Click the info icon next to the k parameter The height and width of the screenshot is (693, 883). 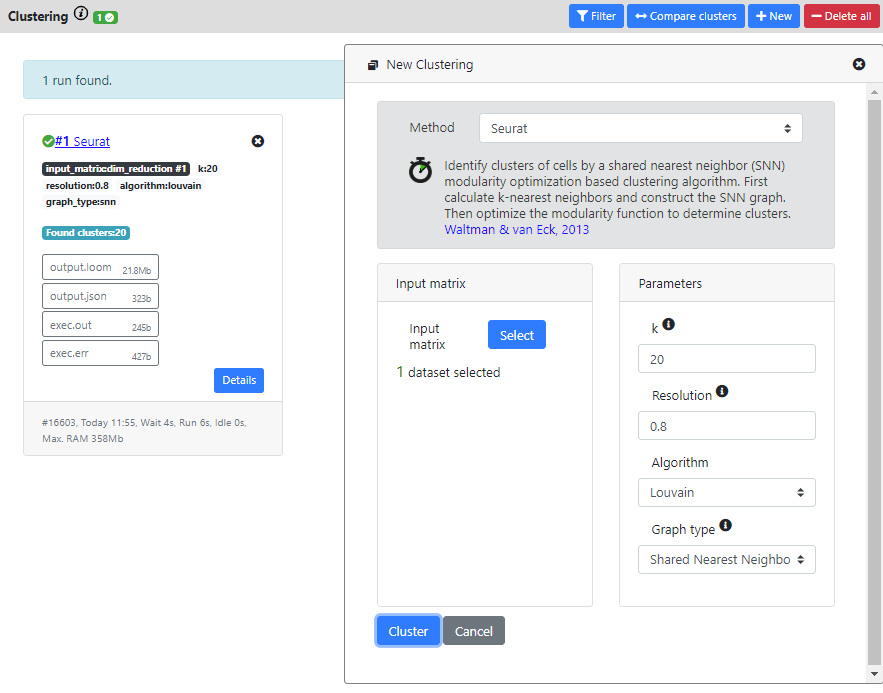pyautogui.click(x=667, y=326)
